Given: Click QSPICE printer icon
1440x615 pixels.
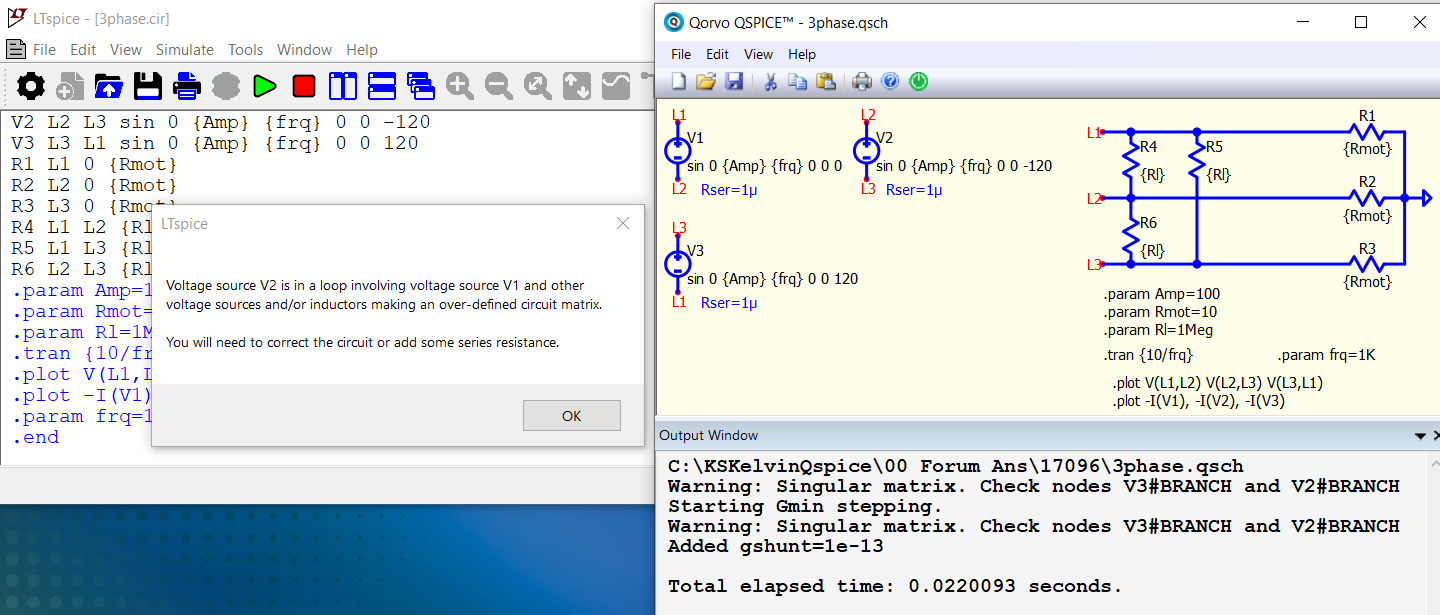Looking at the screenshot, I should [x=862, y=82].
